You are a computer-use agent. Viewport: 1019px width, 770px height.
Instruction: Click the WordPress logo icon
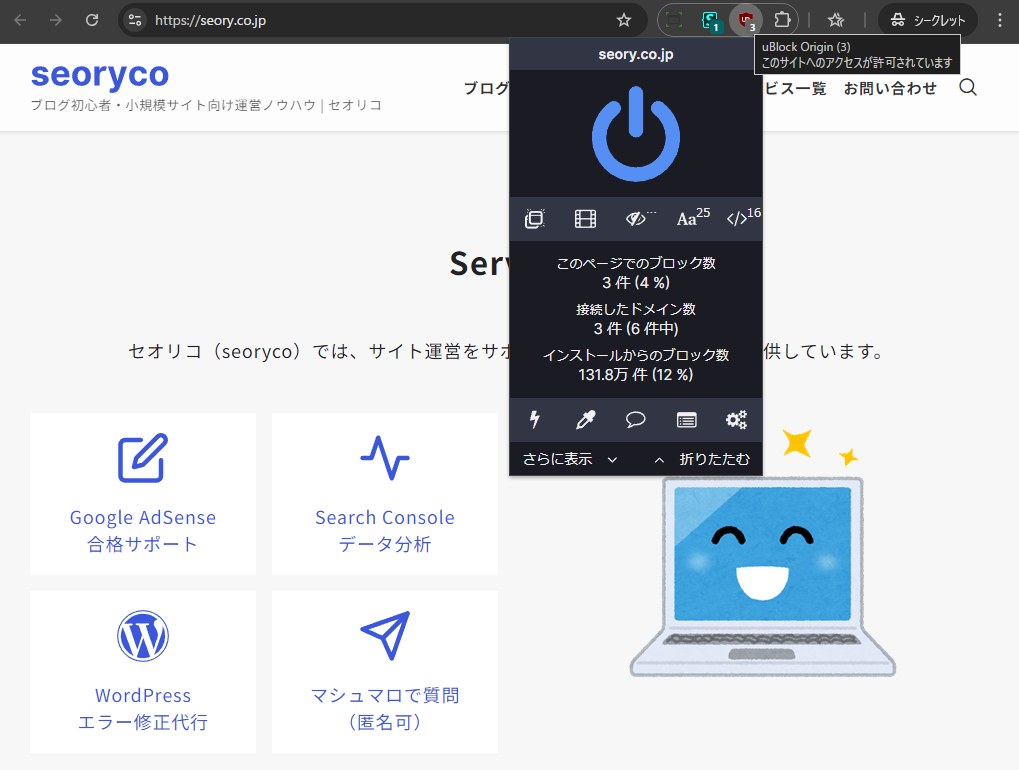click(143, 636)
